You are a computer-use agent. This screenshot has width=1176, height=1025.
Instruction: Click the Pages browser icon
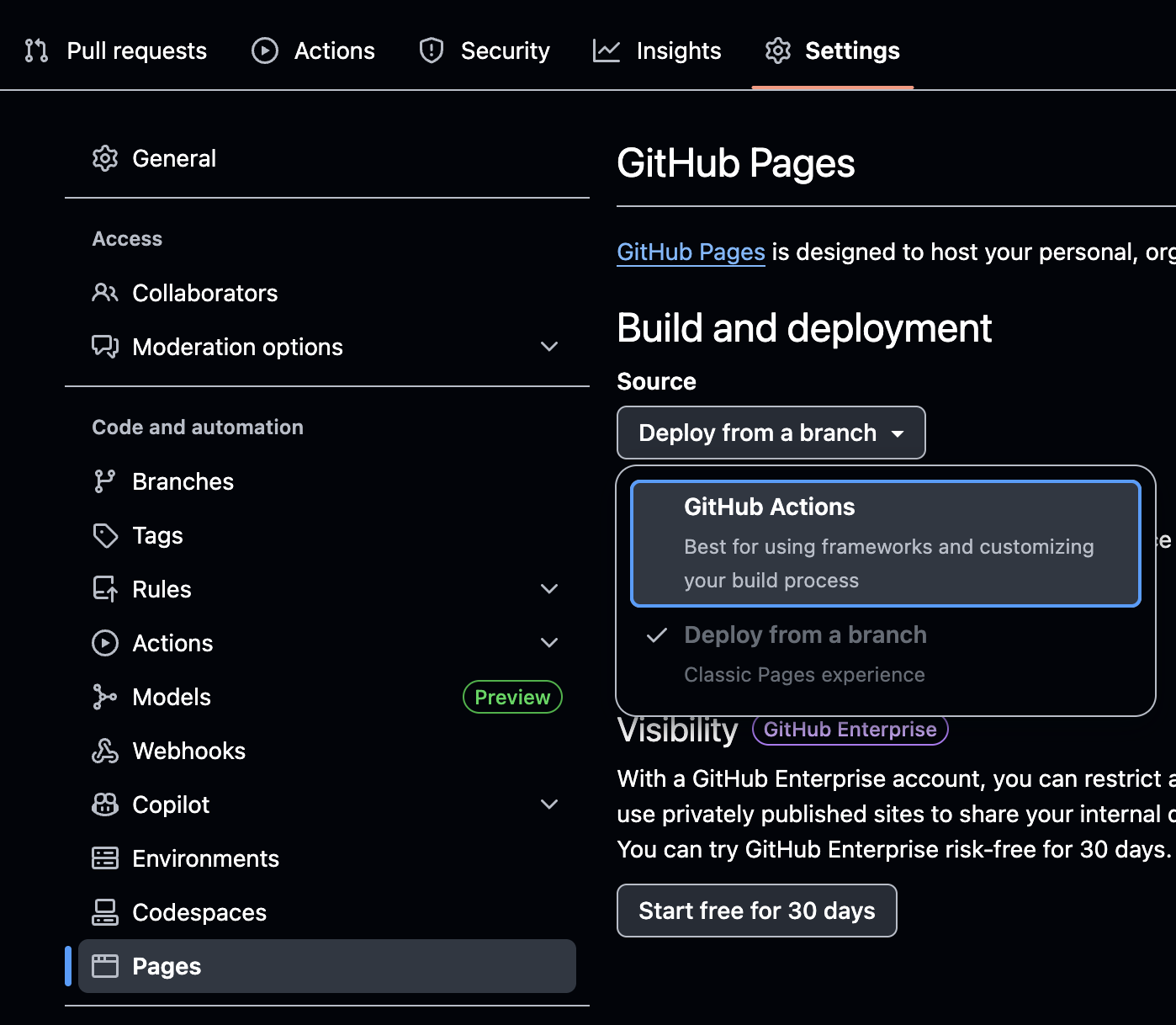(x=105, y=966)
